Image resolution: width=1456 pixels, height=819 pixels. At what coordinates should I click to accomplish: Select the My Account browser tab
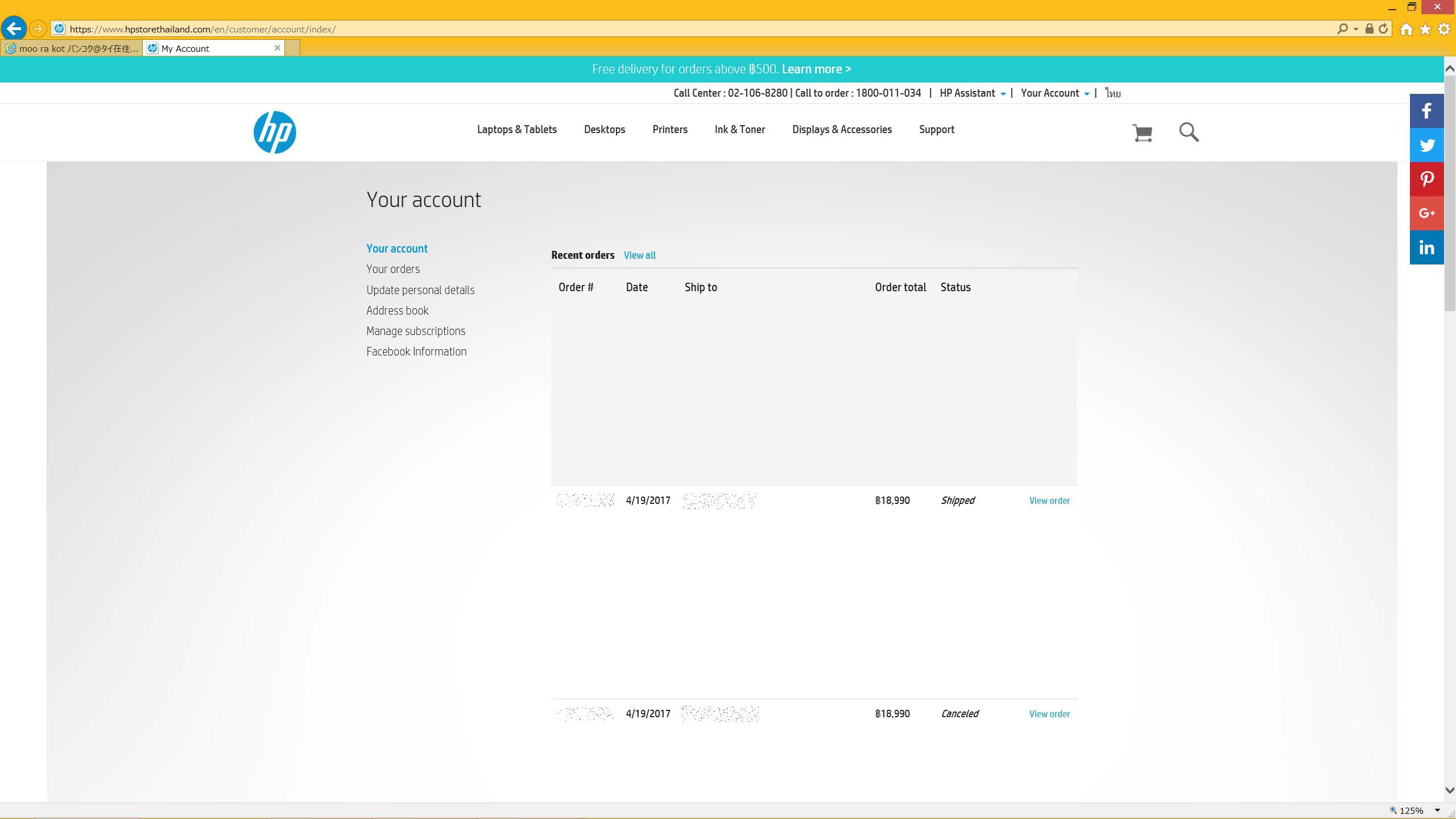(214, 48)
